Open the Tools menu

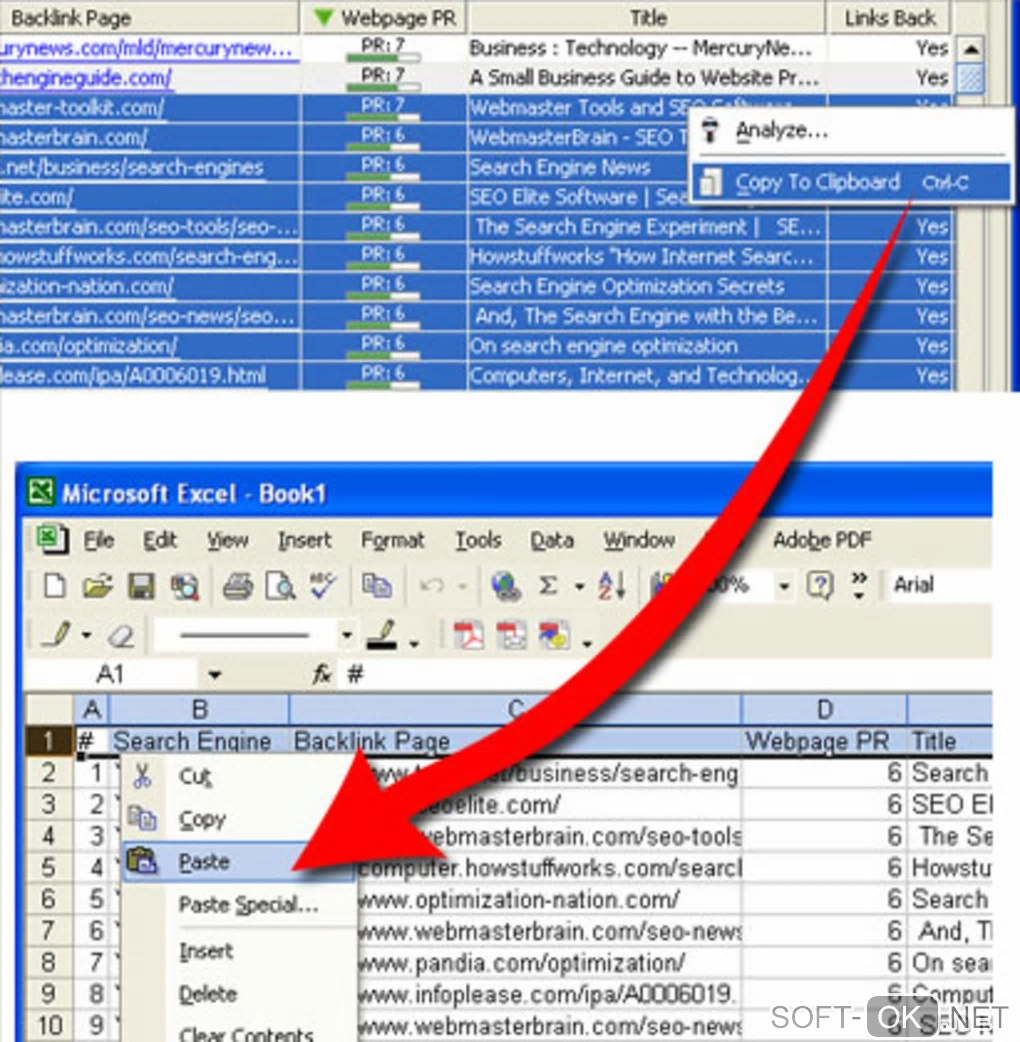[x=477, y=540]
